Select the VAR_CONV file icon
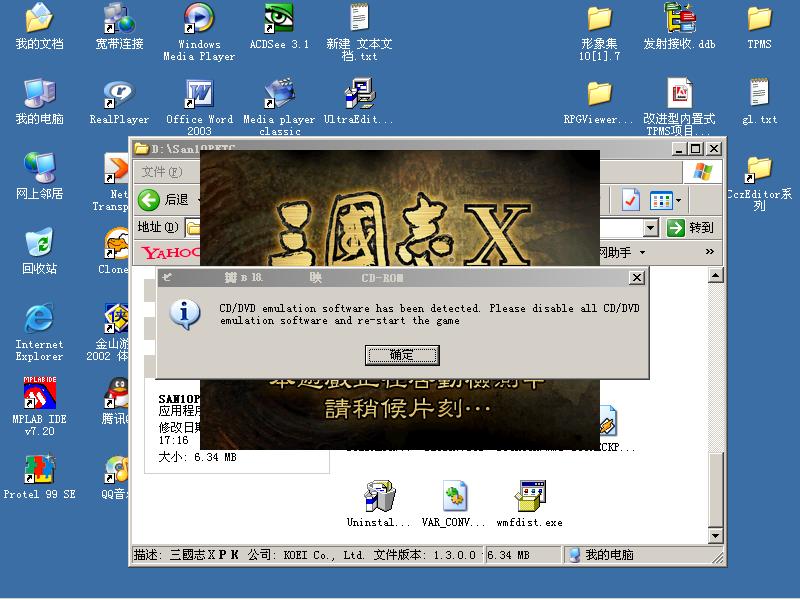800x600 pixels. pos(456,497)
